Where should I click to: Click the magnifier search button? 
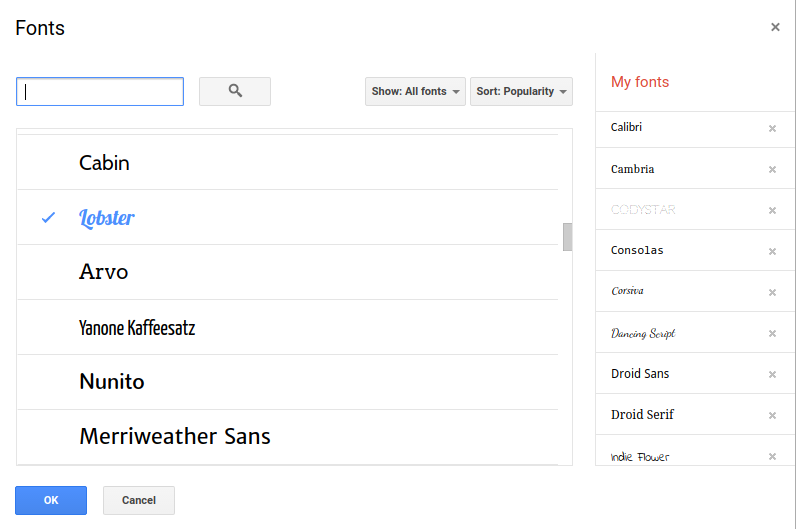[235, 91]
